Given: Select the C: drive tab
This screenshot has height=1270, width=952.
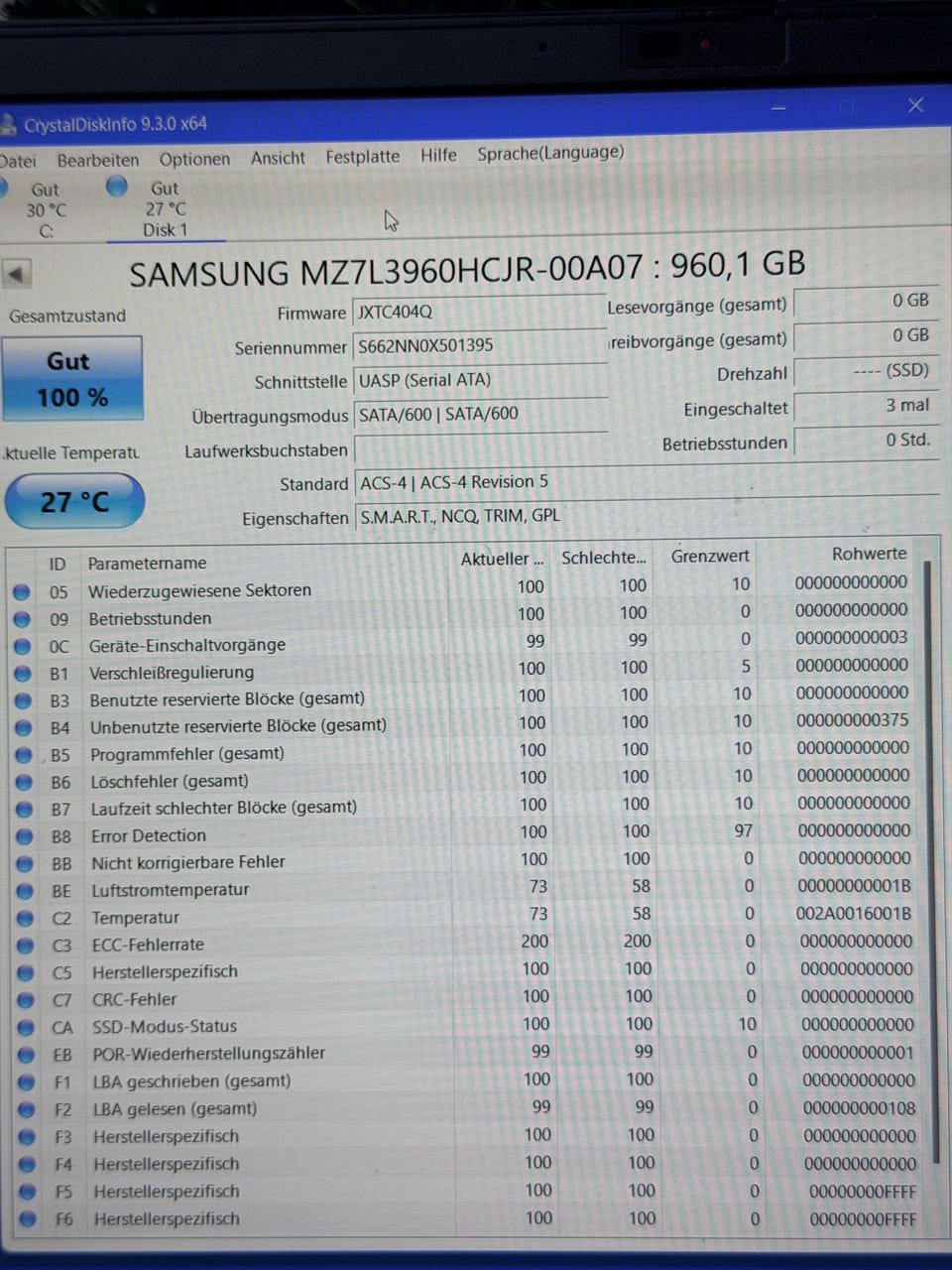Looking at the screenshot, I should point(46,210).
